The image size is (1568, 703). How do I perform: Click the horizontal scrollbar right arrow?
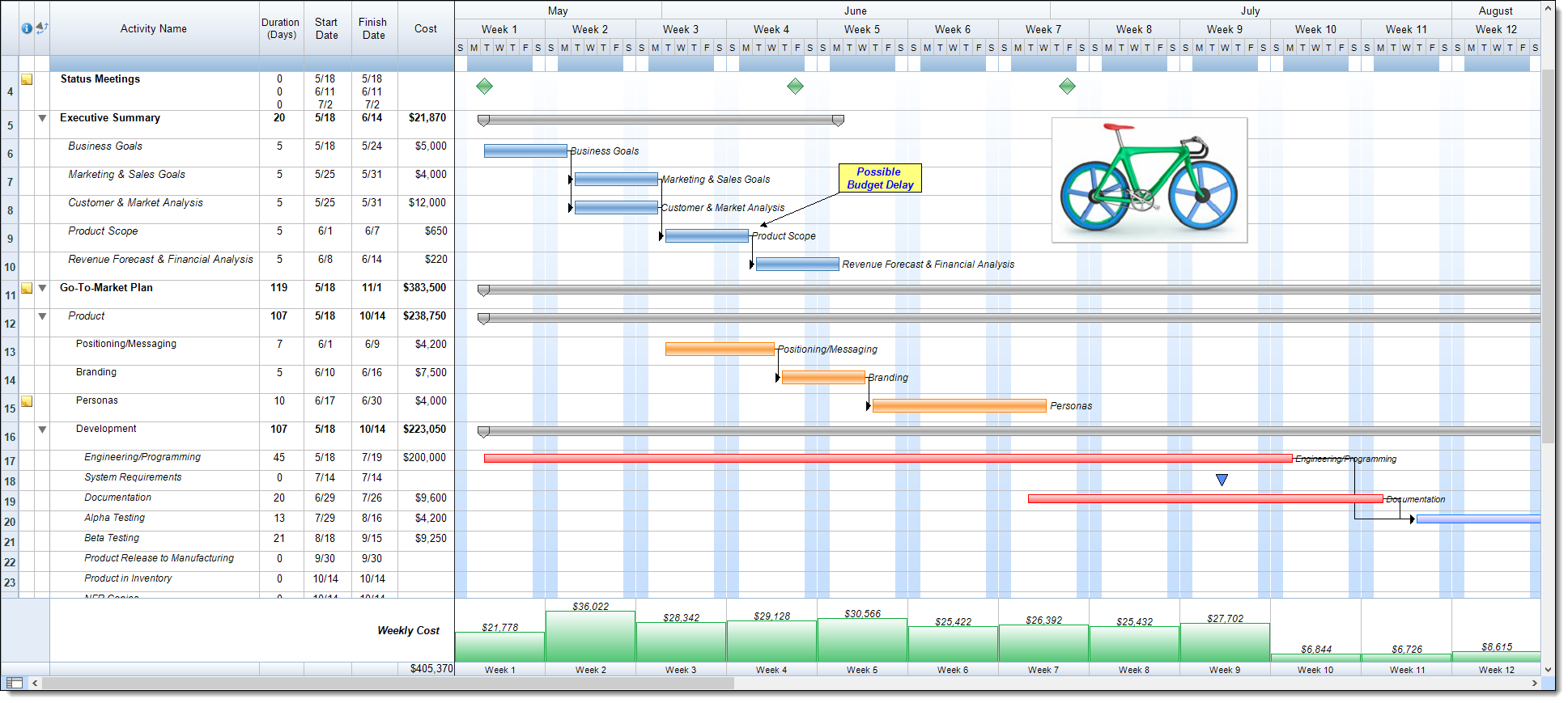1534,683
